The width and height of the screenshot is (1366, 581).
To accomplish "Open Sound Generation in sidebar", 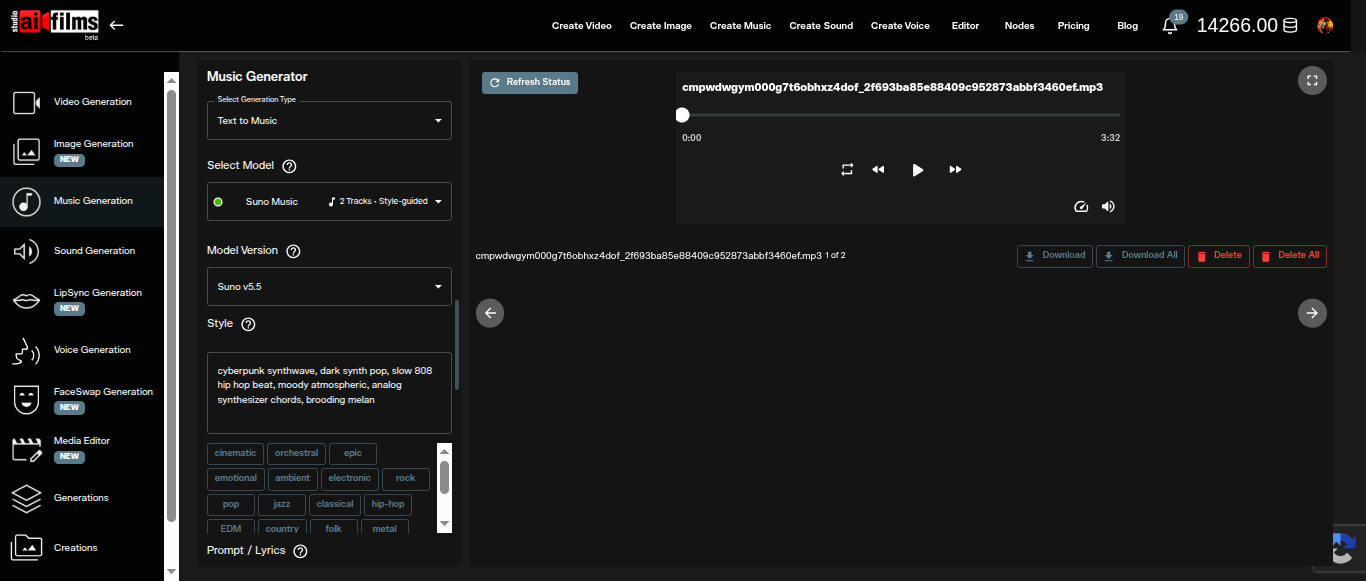I will 82,251.
